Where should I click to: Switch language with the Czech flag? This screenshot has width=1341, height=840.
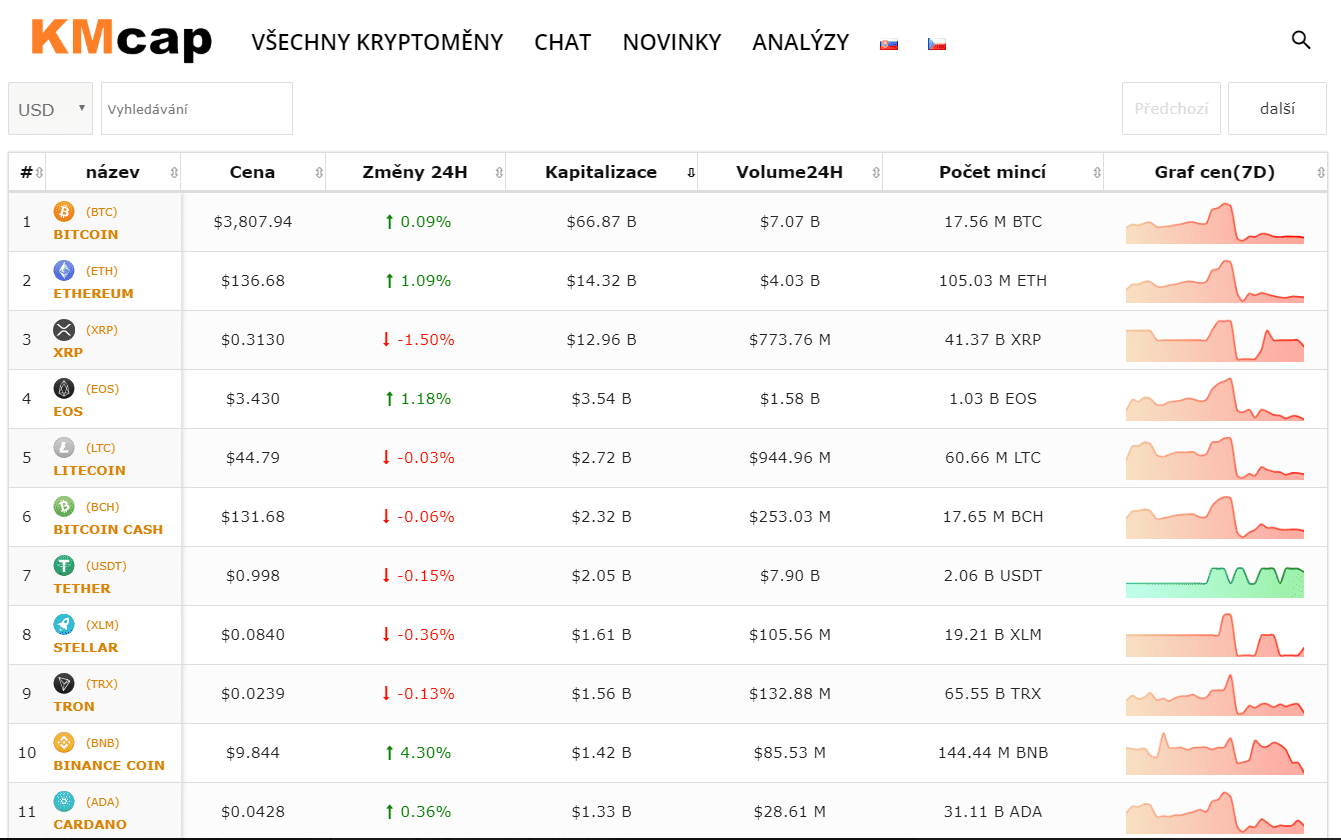[x=936, y=44]
